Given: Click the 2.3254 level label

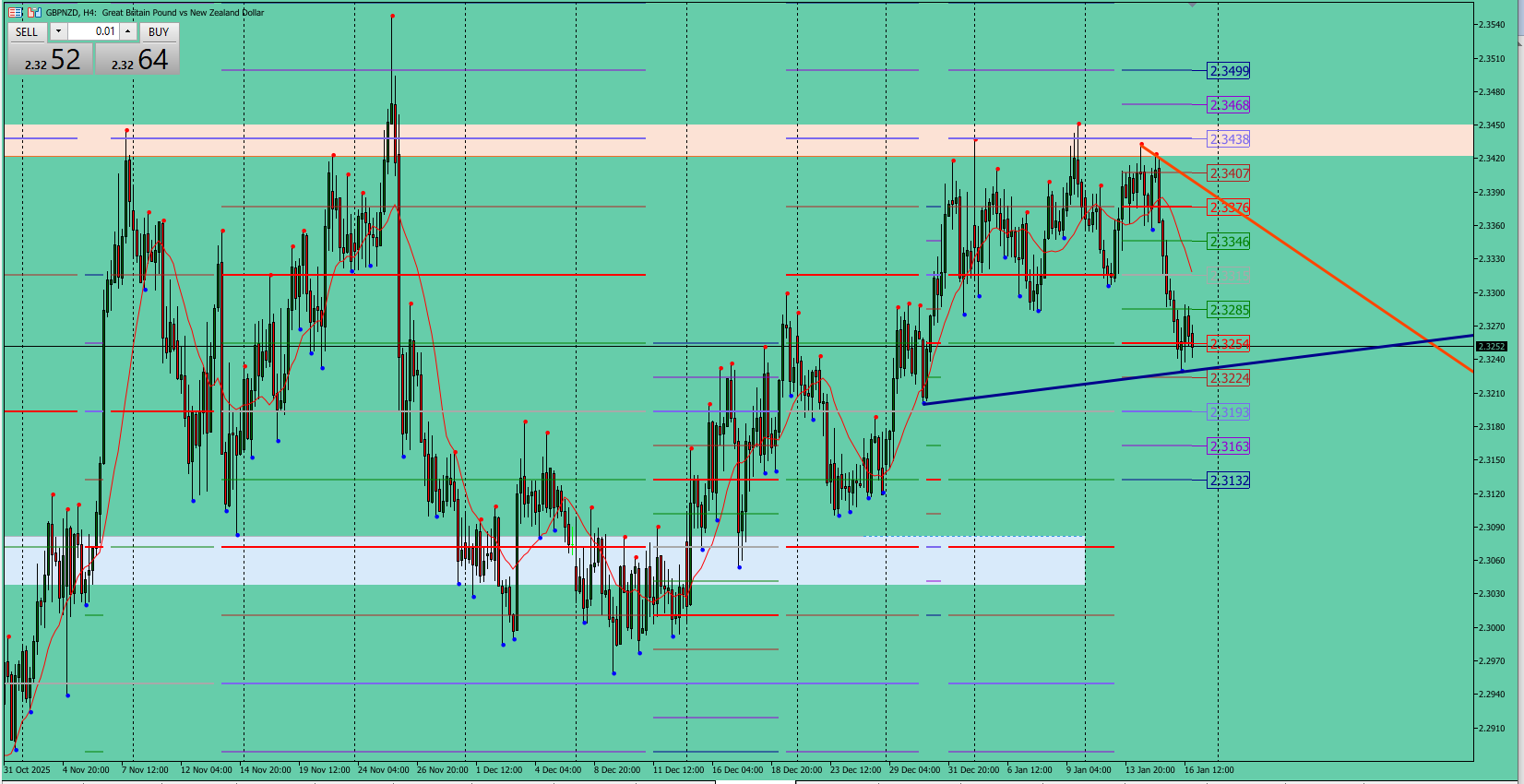Looking at the screenshot, I should 1229,344.
